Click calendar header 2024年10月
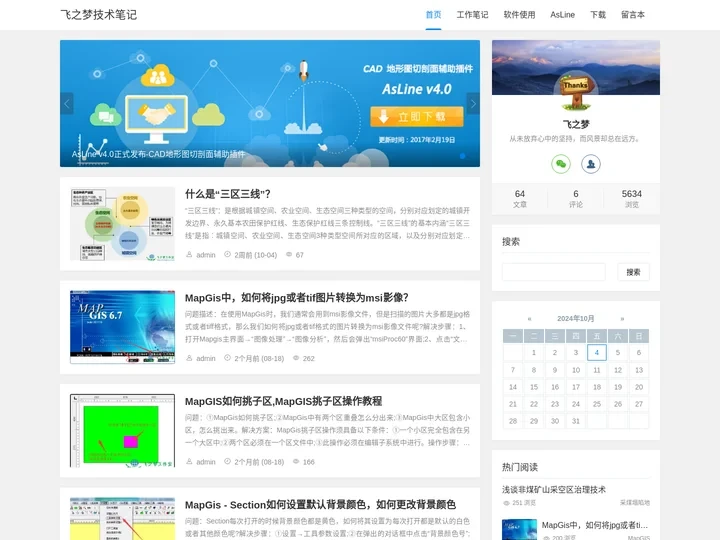 point(576,318)
